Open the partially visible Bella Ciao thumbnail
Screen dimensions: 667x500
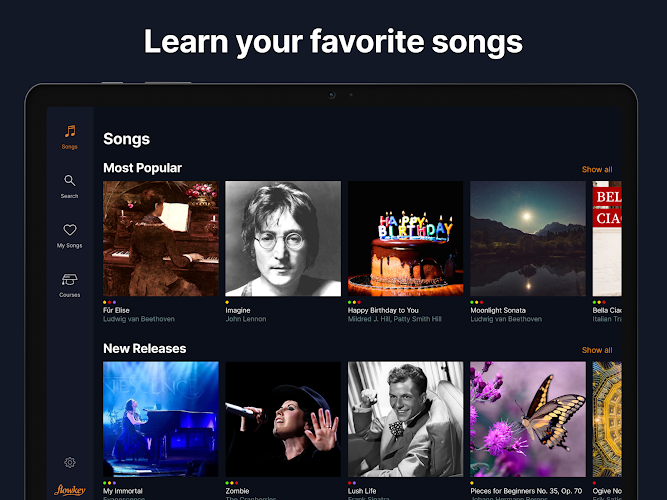(x=607, y=238)
